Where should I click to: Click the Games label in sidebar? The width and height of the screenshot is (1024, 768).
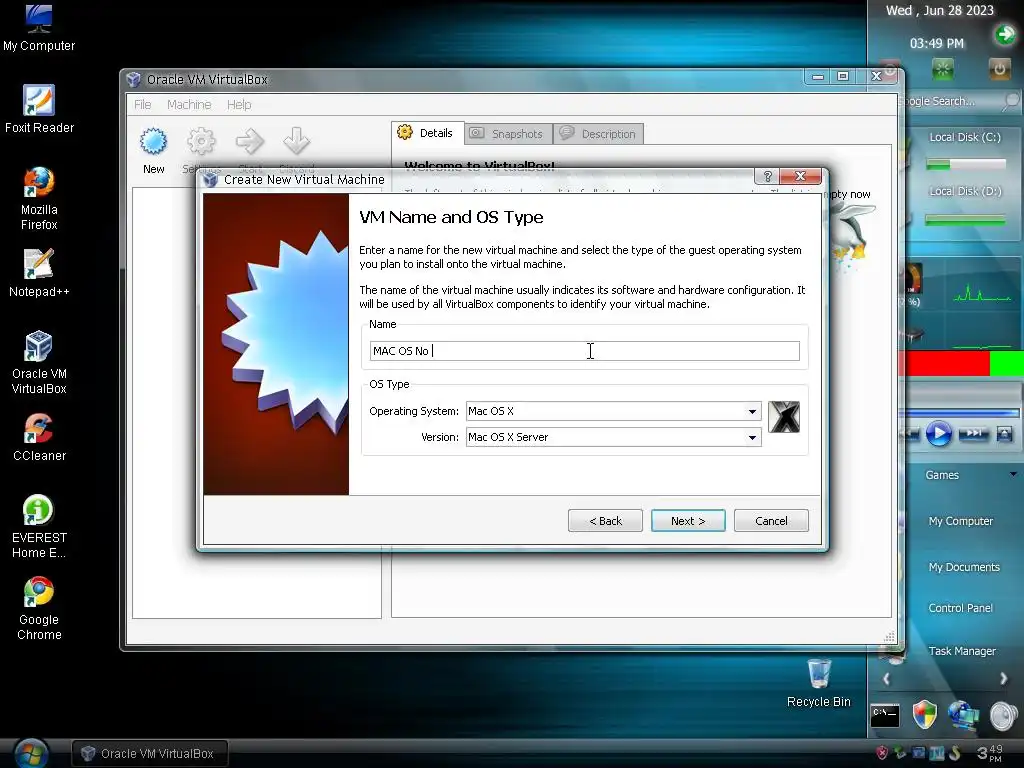pyautogui.click(x=942, y=475)
